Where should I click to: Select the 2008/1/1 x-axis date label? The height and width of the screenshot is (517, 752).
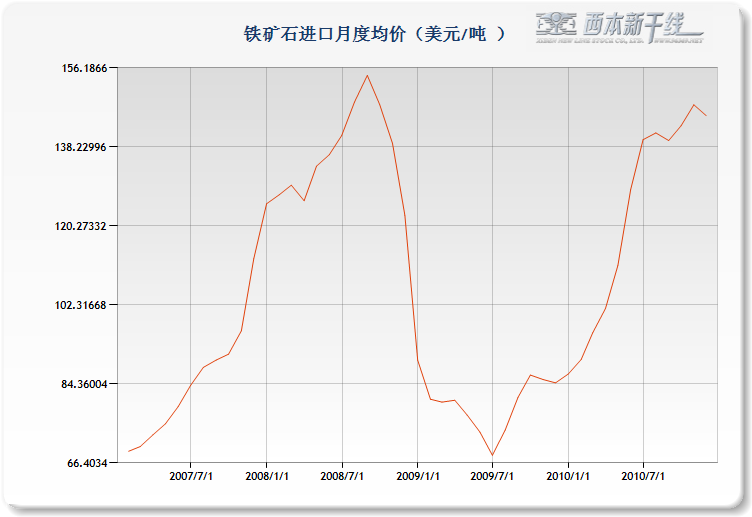[x=267, y=477]
